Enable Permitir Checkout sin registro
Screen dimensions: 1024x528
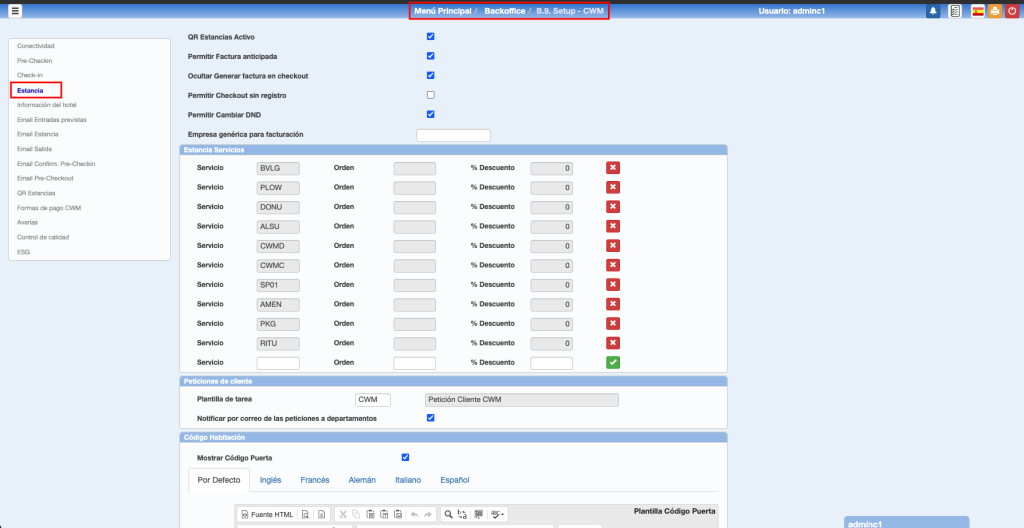point(431,95)
